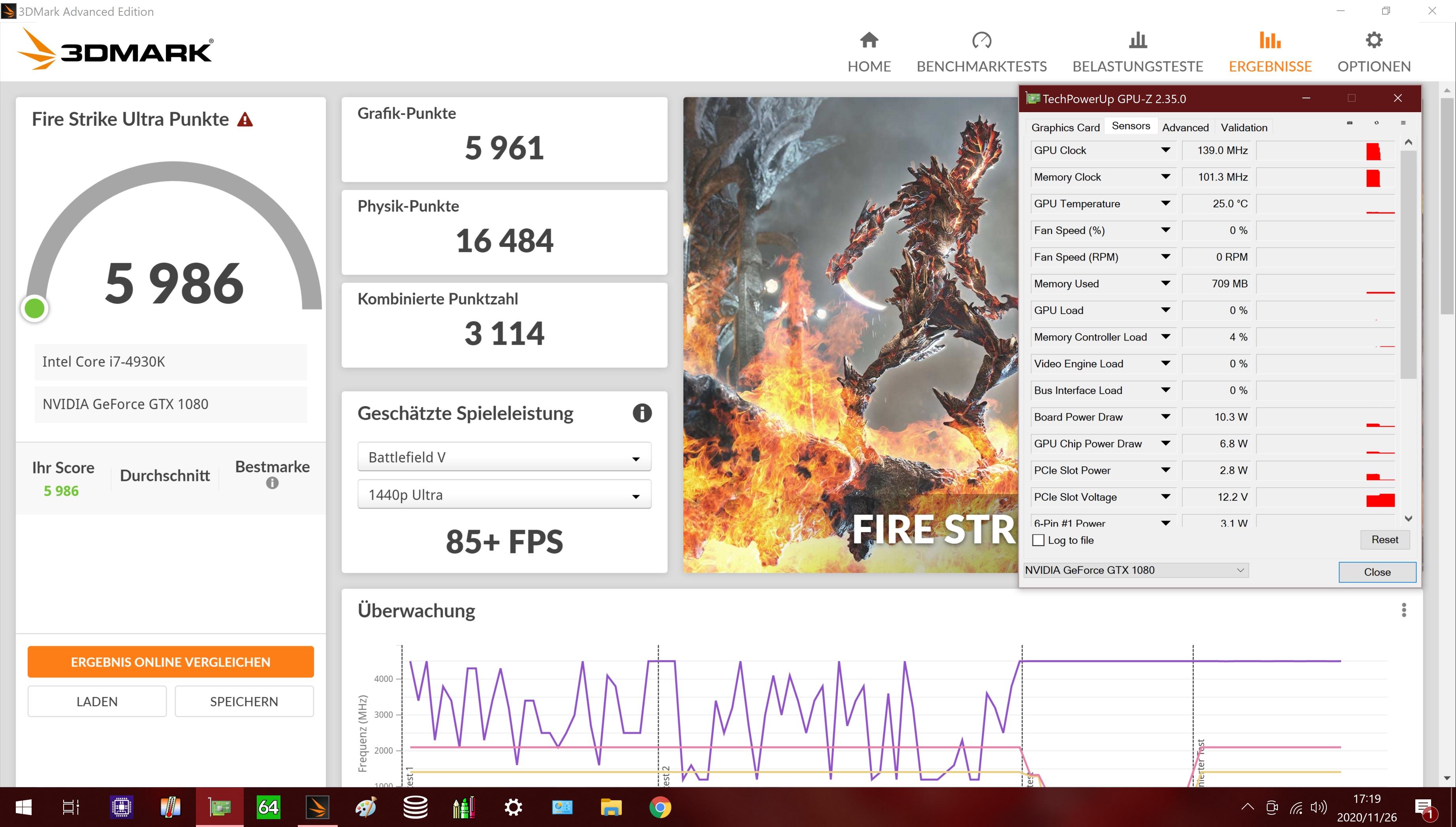This screenshot has height=827, width=1456.
Task: Open the Überwachung three-dot menu
Action: pyautogui.click(x=1403, y=610)
